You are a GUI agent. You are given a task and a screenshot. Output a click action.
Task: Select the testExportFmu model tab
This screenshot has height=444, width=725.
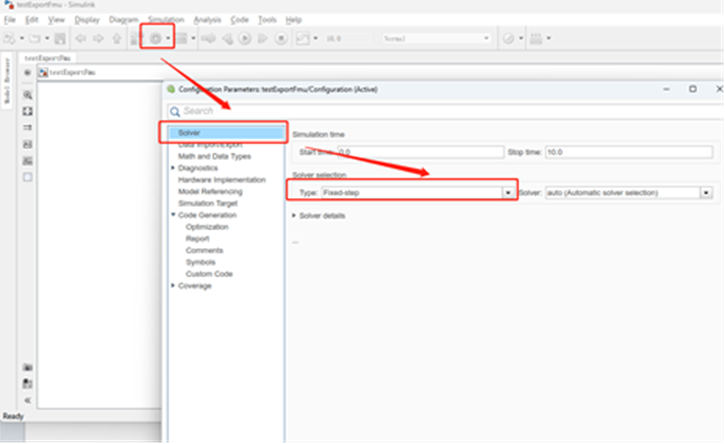48,58
